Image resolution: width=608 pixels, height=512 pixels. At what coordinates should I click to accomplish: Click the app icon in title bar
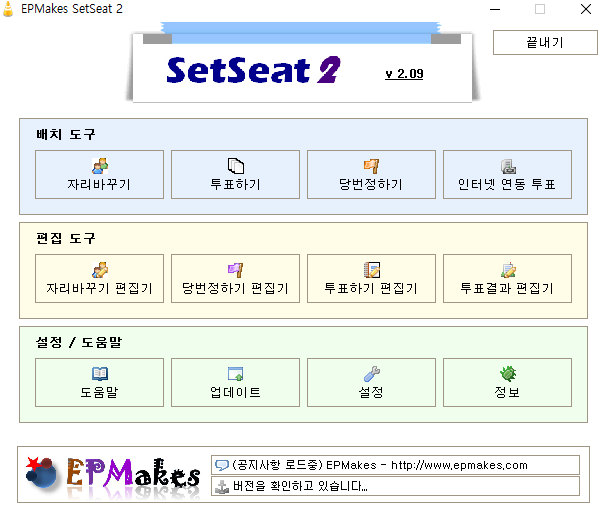[8, 9]
